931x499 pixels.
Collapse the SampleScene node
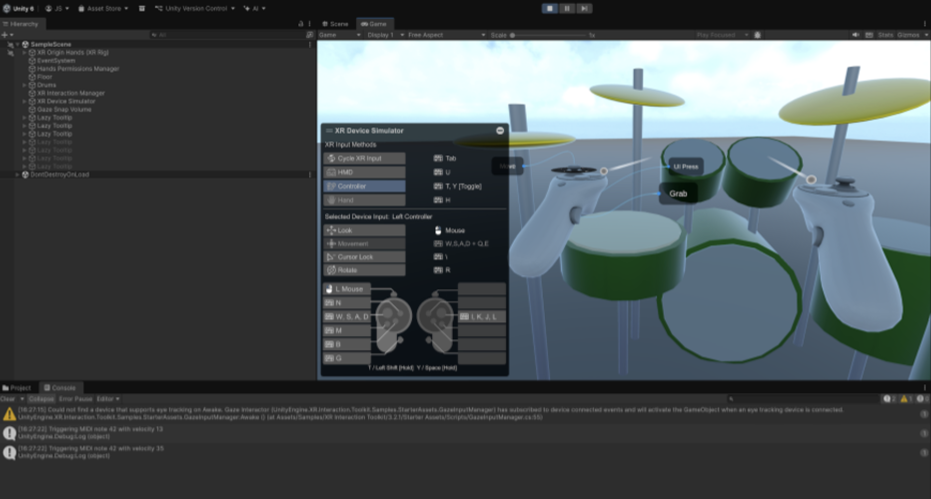pyautogui.click(x=18, y=45)
